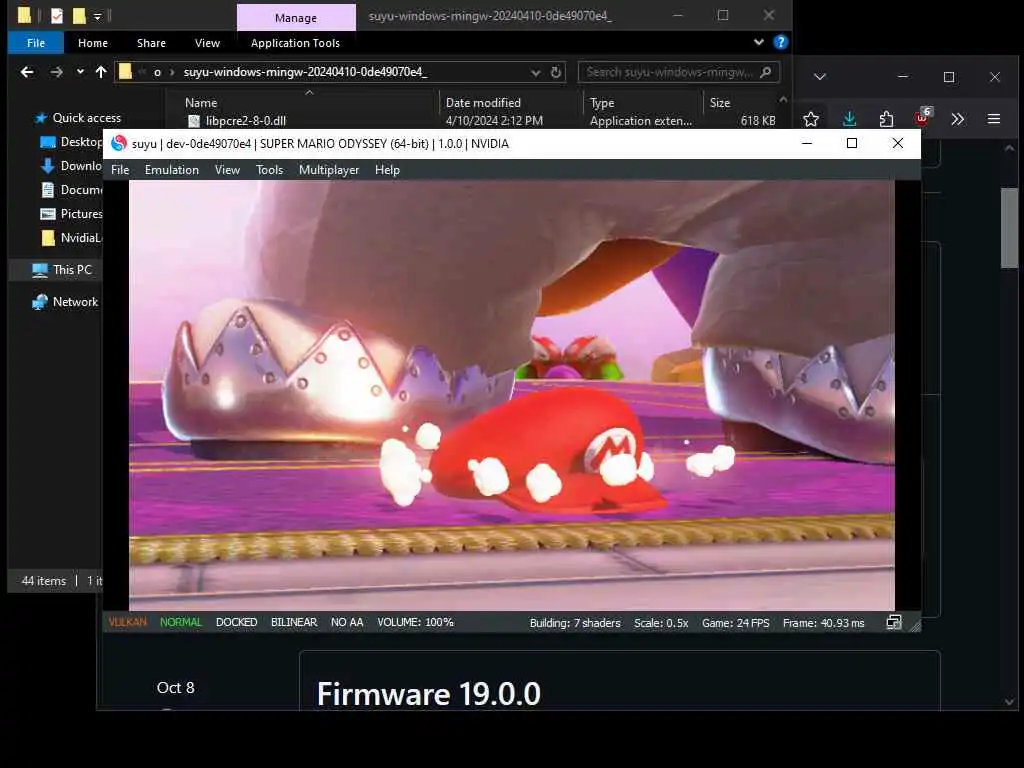The height and width of the screenshot is (768, 1024).
Task: Bookmark the page with browser star icon
Action: [x=811, y=119]
